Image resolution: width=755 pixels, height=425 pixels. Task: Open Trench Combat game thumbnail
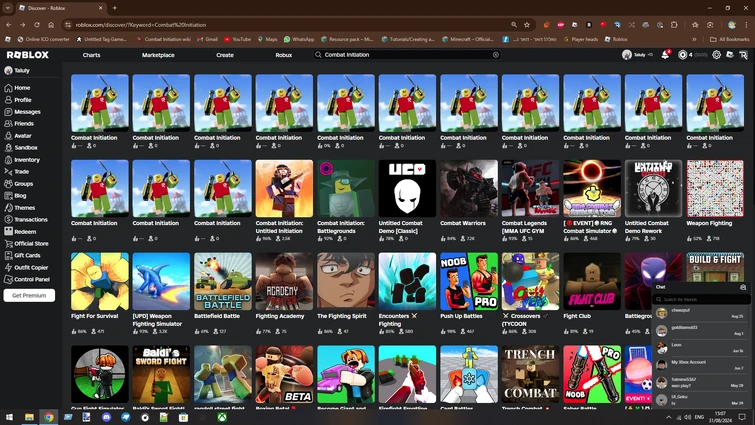530,373
